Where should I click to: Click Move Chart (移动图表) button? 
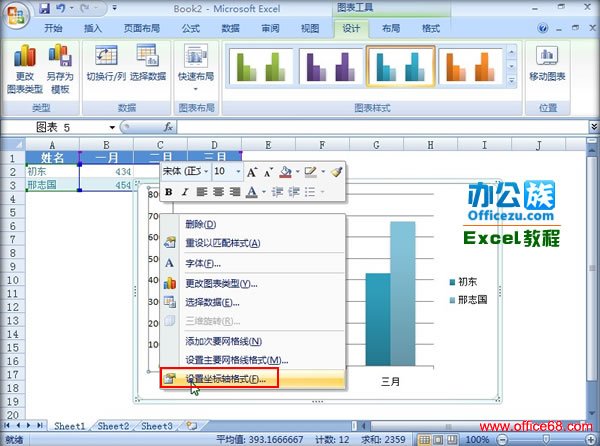[x=547, y=64]
